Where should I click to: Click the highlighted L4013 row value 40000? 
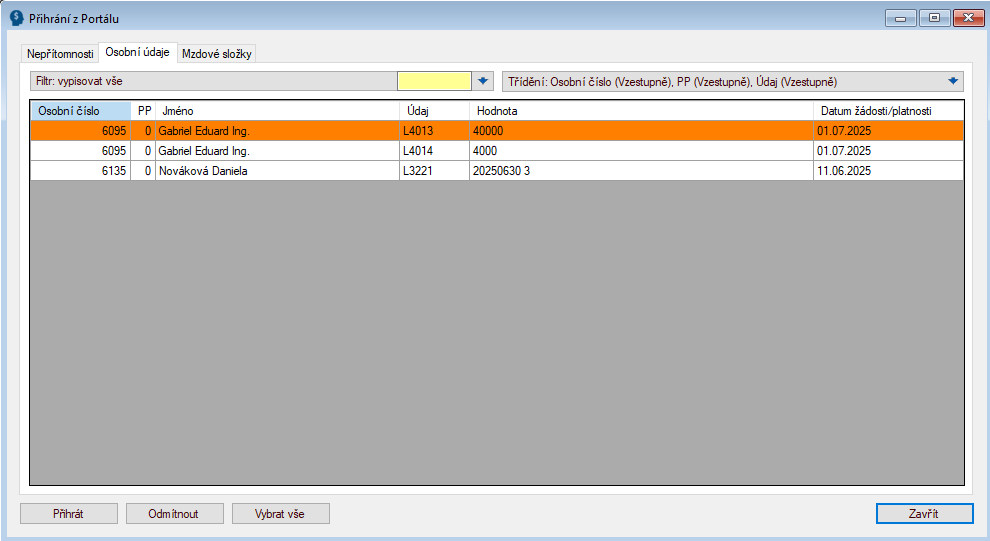click(488, 131)
